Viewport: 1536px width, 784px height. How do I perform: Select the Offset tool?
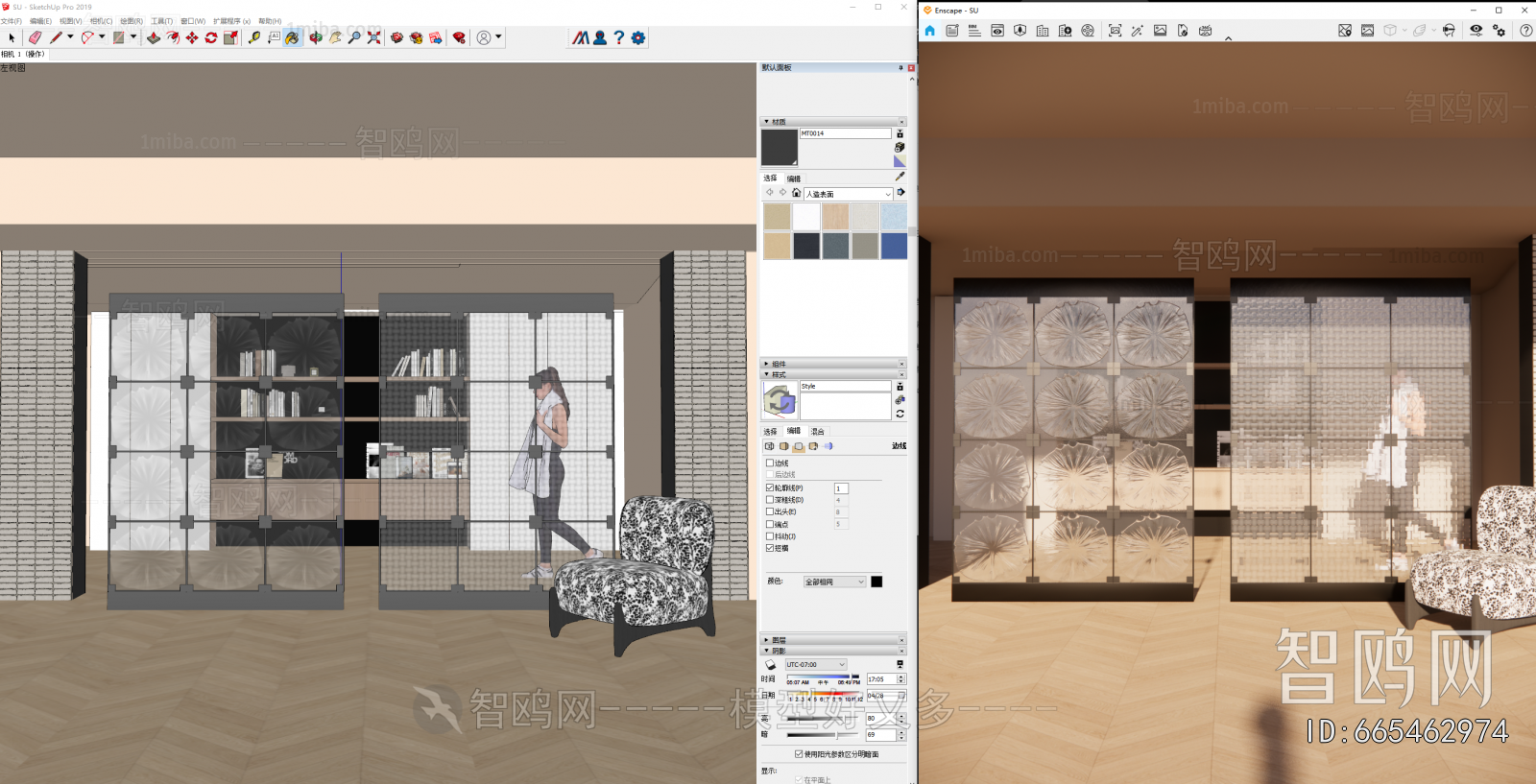point(173,37)
